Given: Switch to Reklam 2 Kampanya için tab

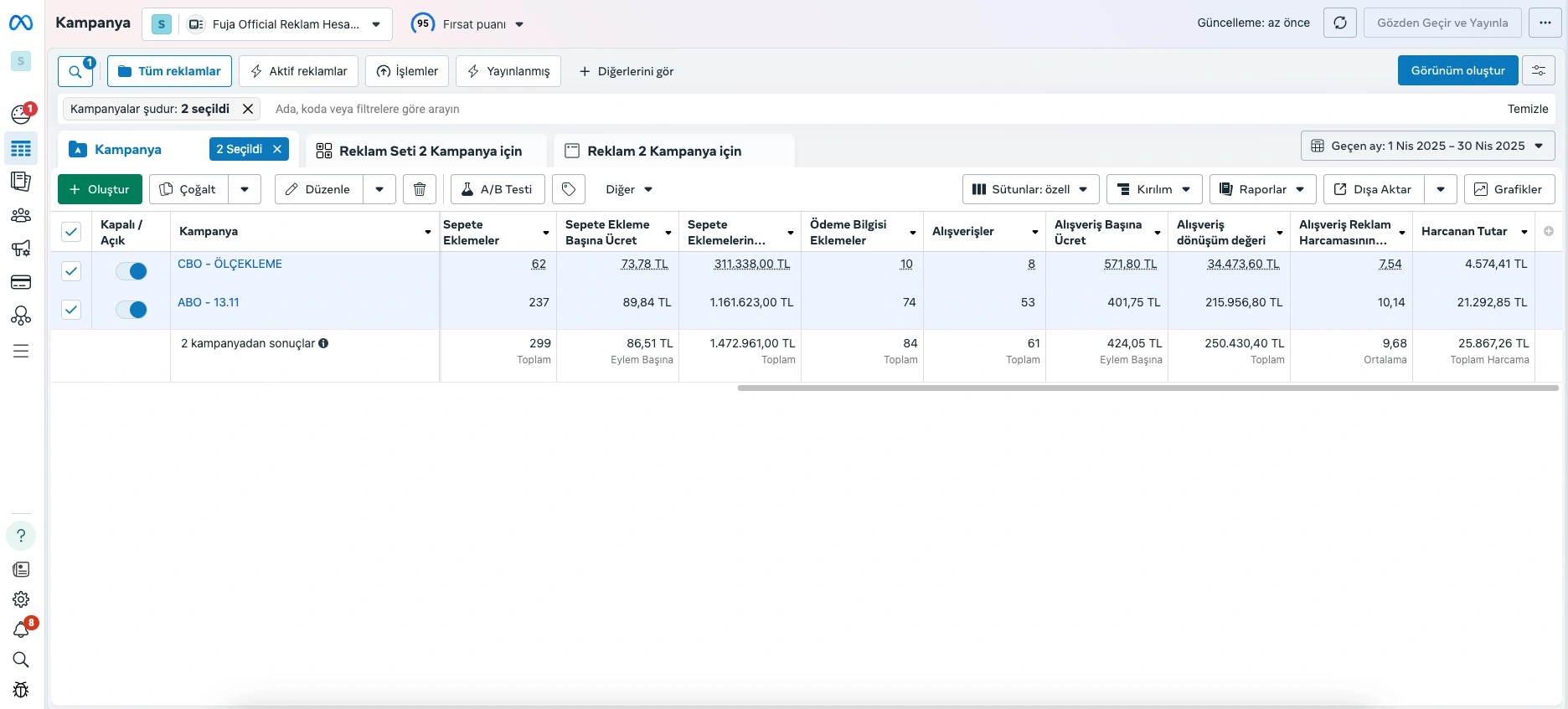Looking at the screenshot, I should click(x=663, y=151).
